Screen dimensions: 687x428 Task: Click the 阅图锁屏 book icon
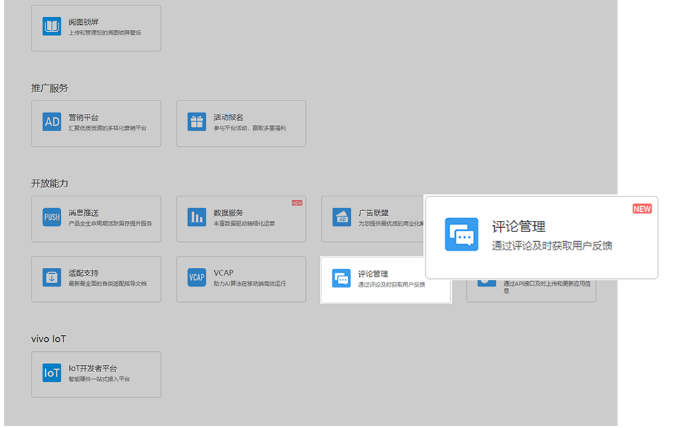(x=52, y=26)
